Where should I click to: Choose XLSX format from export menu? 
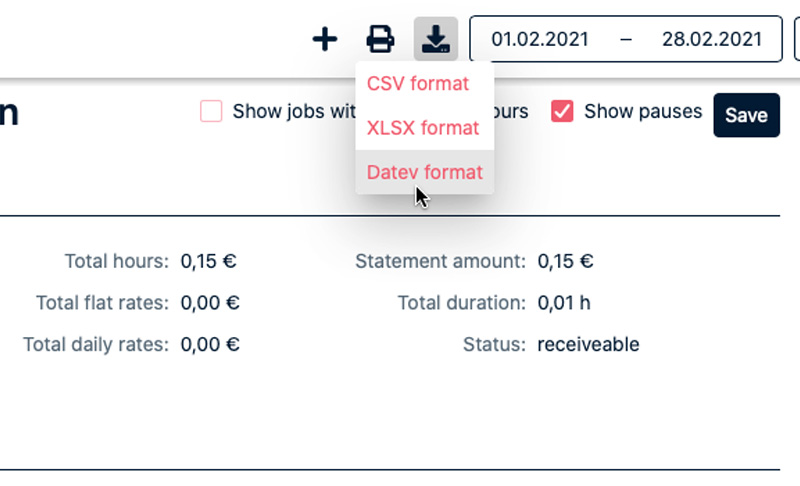point(423,128)
